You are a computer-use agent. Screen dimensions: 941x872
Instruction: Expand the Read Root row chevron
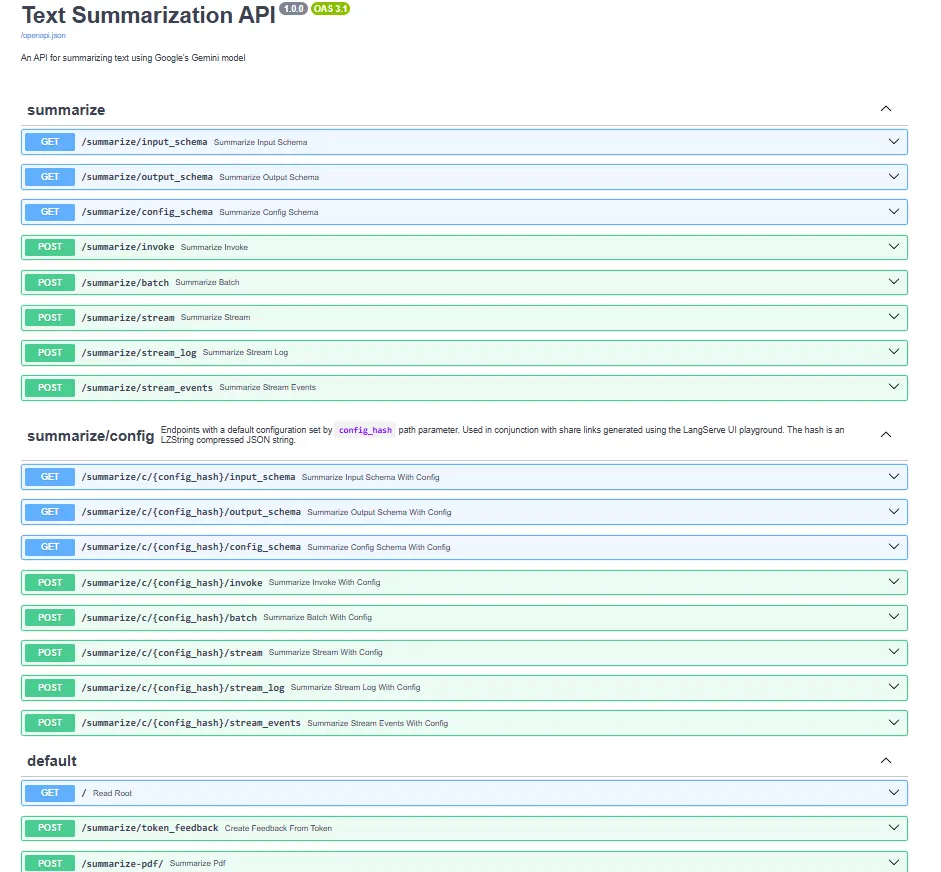coord(894,792)
